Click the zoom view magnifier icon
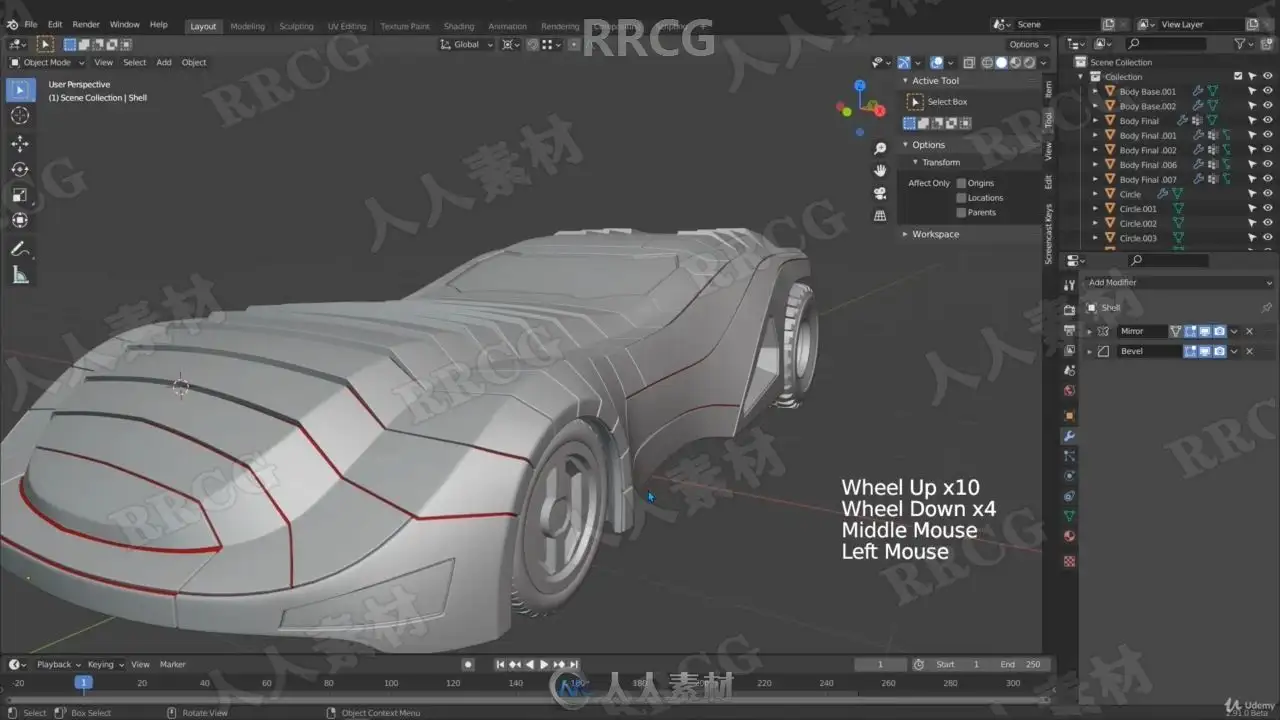This screenshot has height=720, width=1280. (880, 148)
